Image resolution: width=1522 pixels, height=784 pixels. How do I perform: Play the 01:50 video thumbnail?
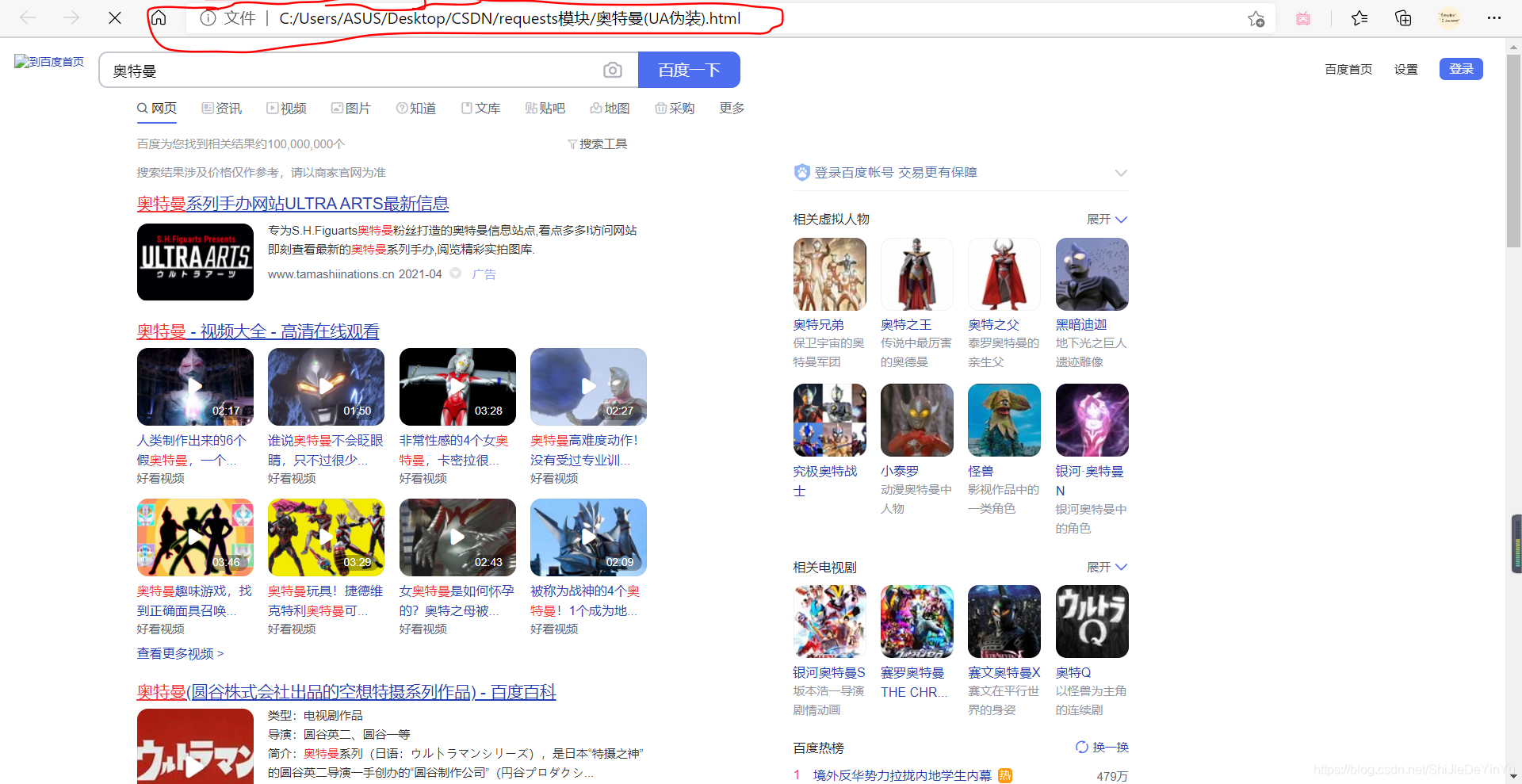(x=326, y=387)
